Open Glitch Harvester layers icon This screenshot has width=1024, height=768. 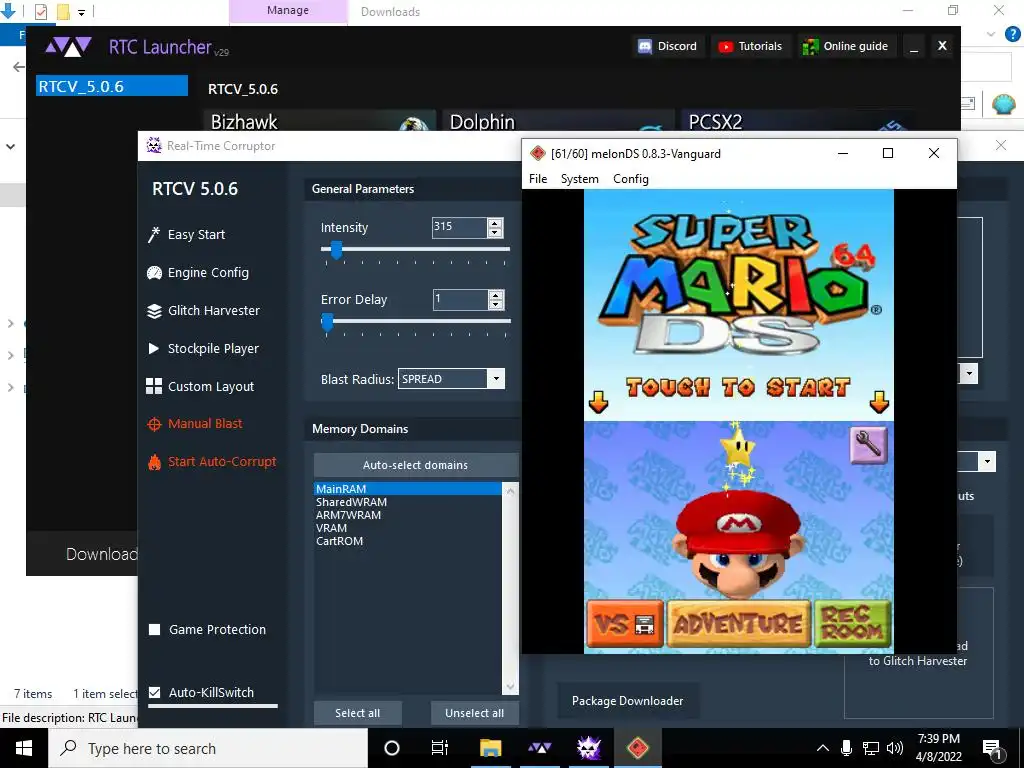pyautogui.click(x=154, y=311)
